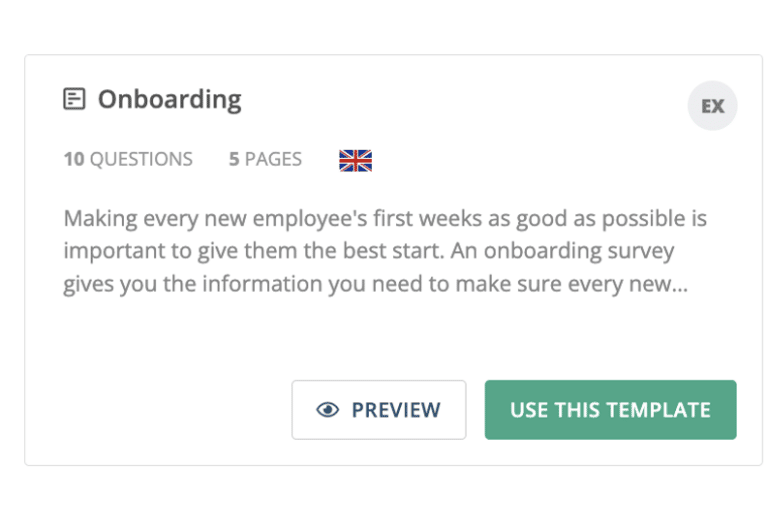Click the template description paragraph
The image size is (768, 531).
[385, 251]
